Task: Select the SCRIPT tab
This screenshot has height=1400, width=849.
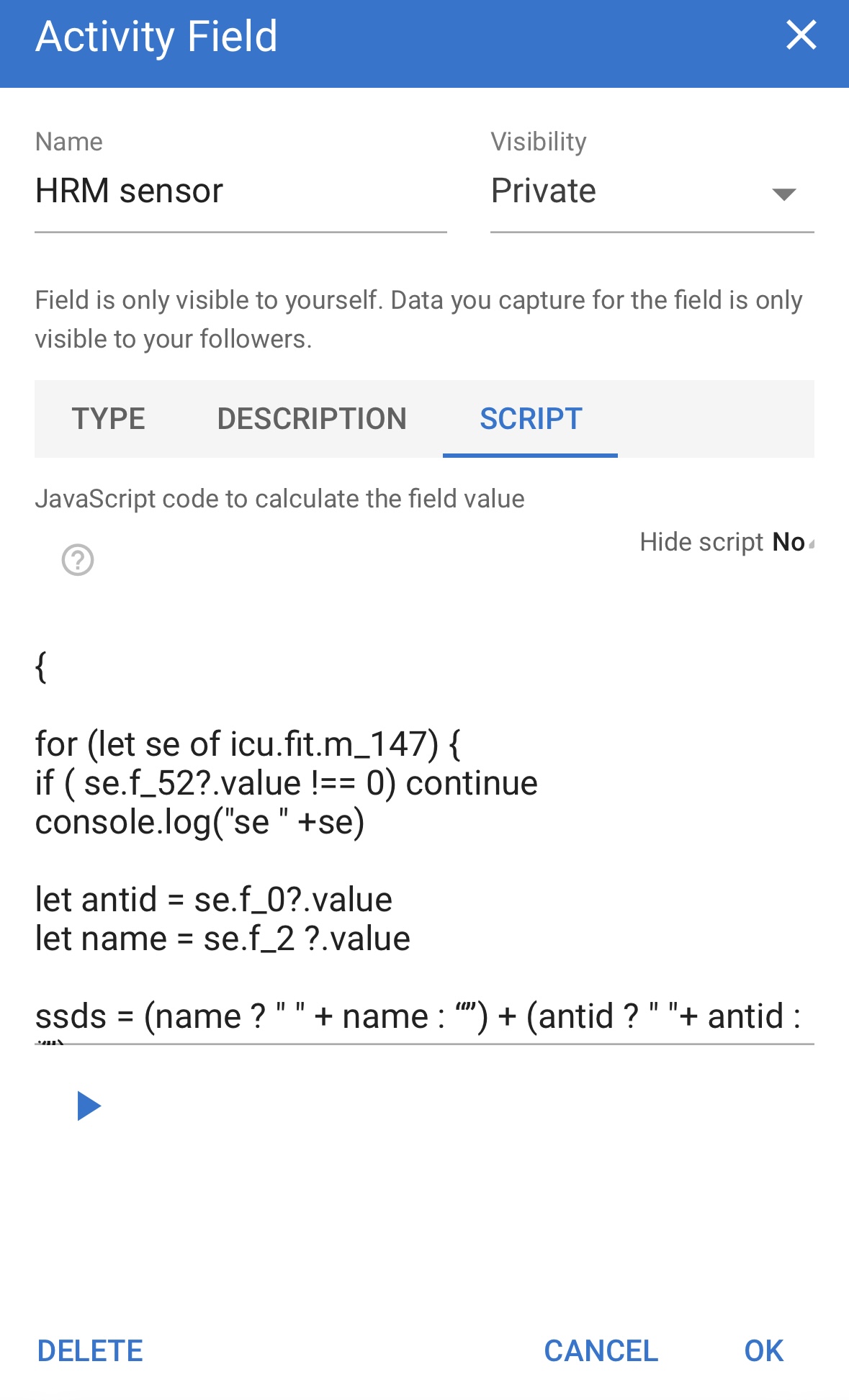Action: 531,419
